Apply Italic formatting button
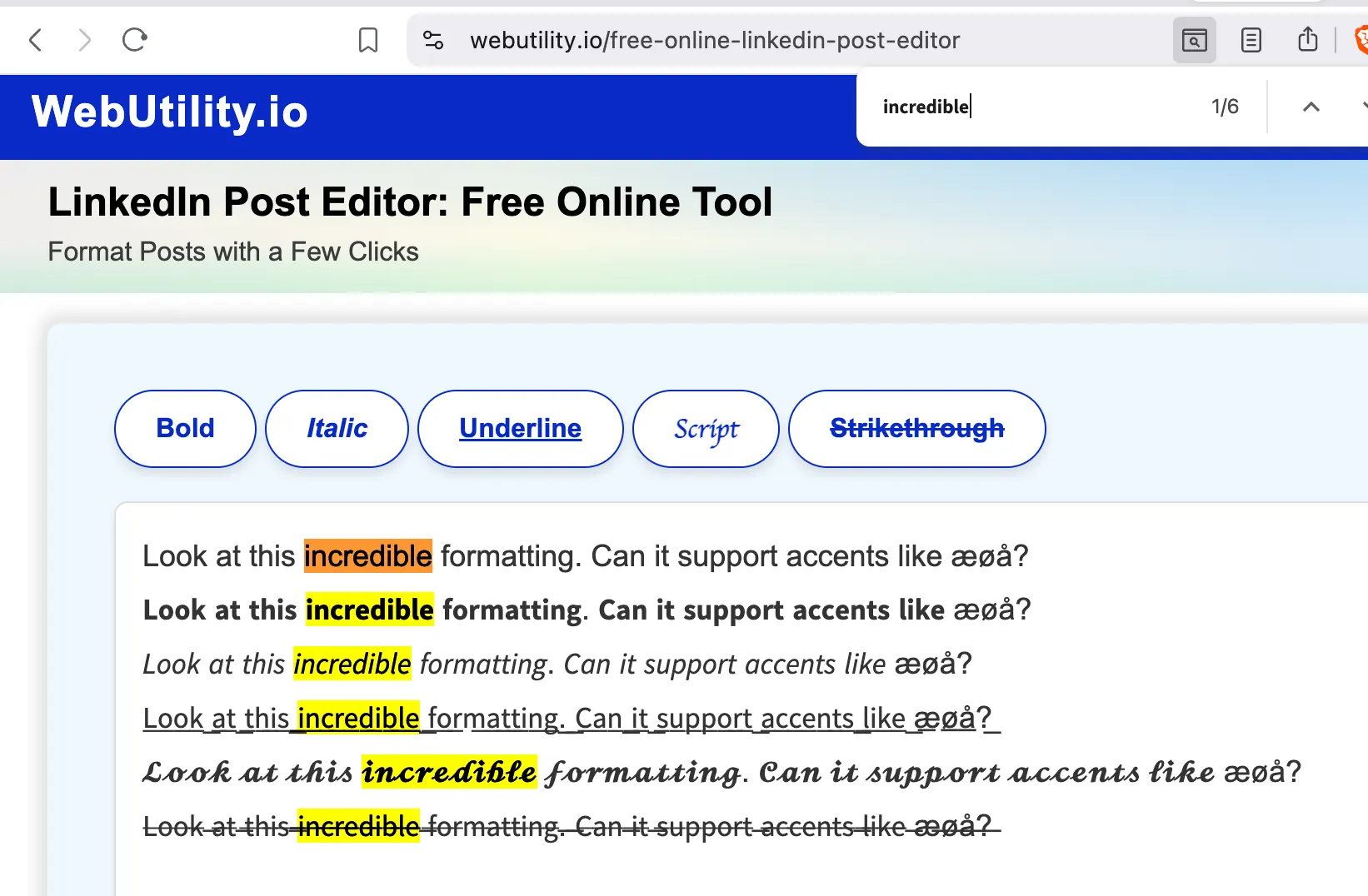This screenshot has height=896, width=1368. (x=337, y=429)
